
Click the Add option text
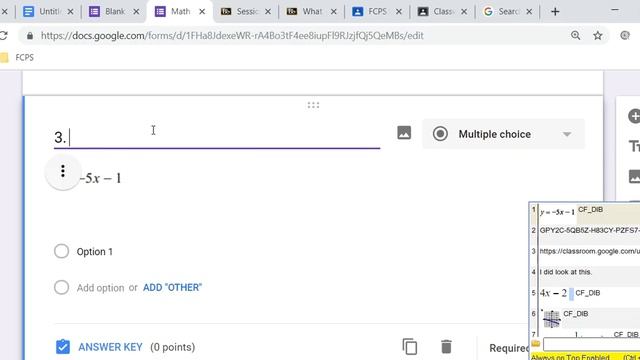click(100, 288)
